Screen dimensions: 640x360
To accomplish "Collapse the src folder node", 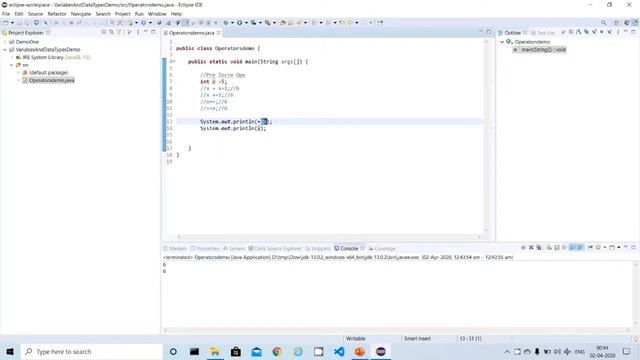I will (x=12, y=65).
